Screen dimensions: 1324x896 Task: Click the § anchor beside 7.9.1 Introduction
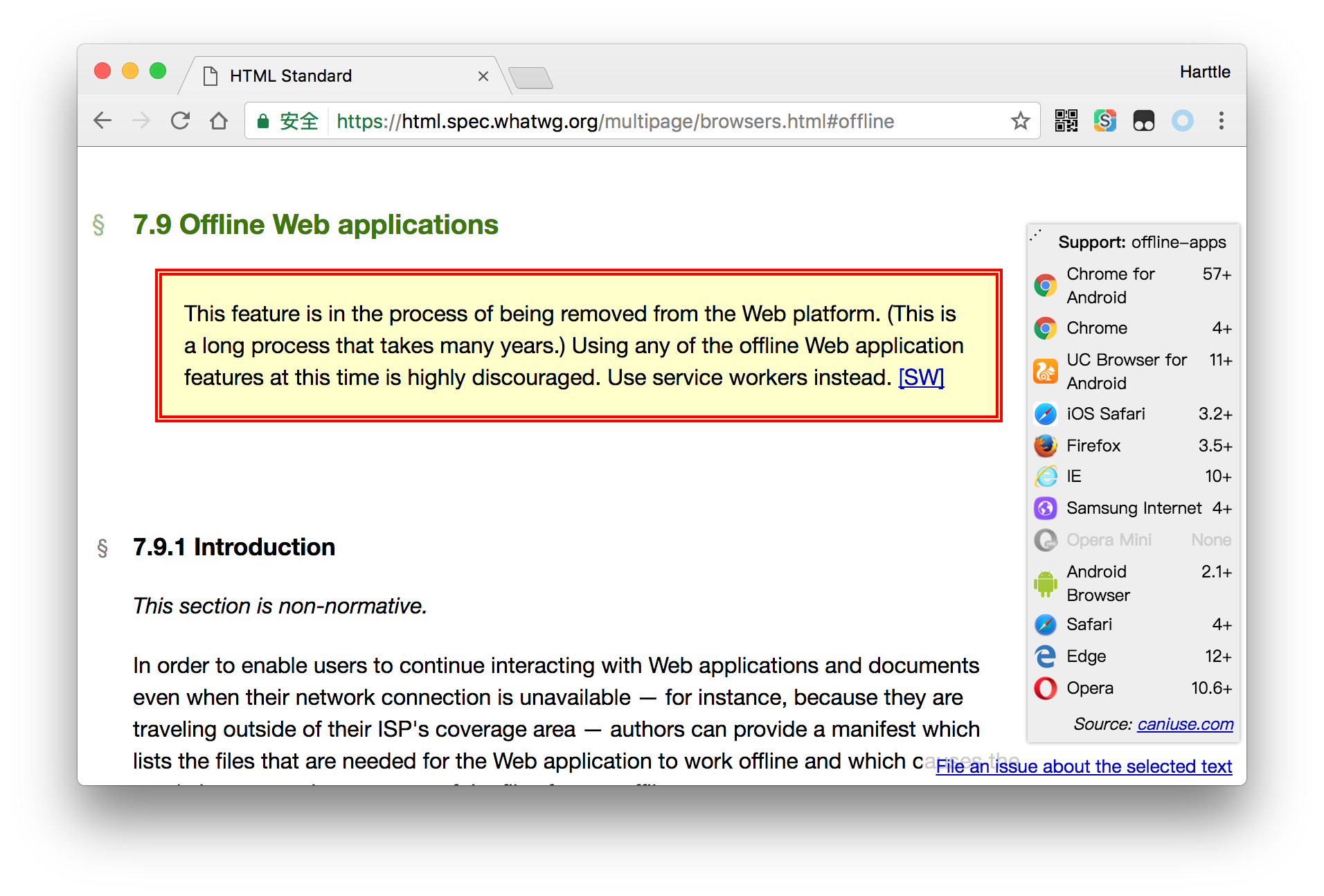click(102, 548)
